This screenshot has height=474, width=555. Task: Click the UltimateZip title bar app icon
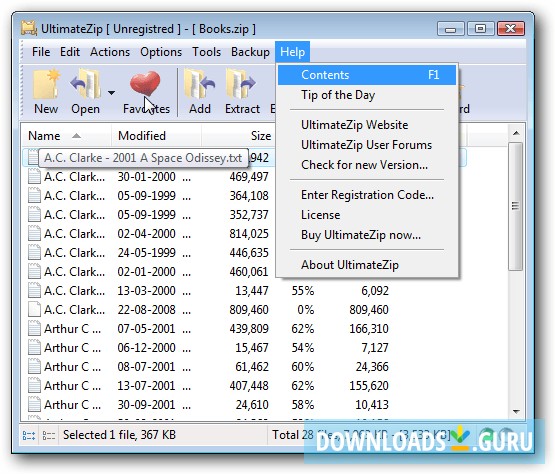pos(29,28)
